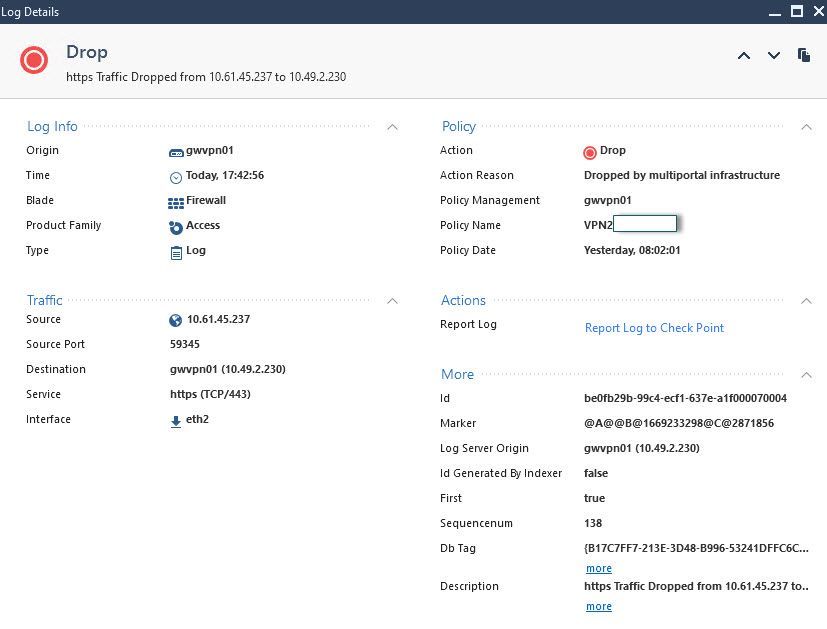Click the Firewall blade icon
The width and height of the screenshot is (827, 629).
177,202
